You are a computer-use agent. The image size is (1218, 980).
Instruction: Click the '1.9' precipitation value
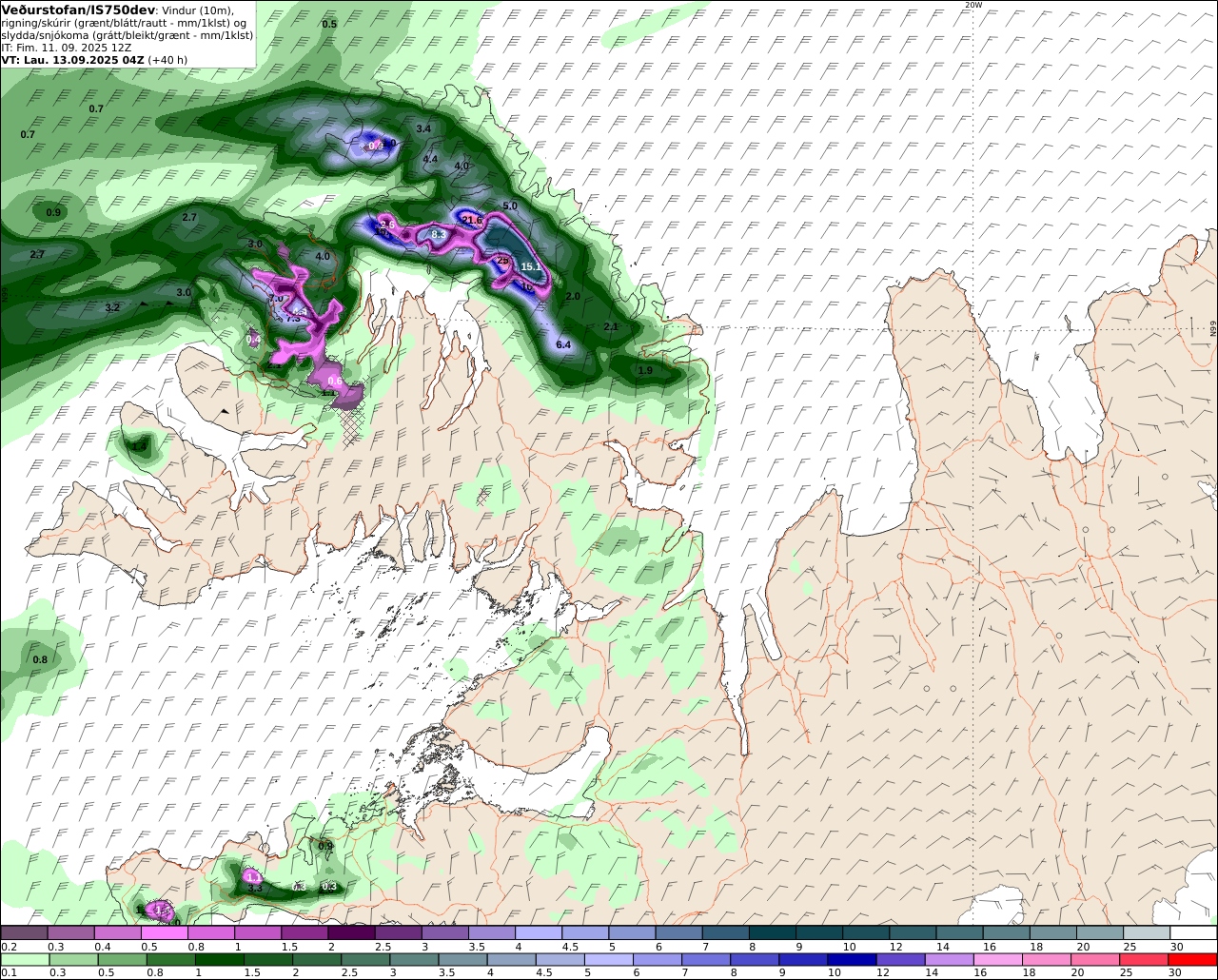pyautogui.click(x=645, y=370)
